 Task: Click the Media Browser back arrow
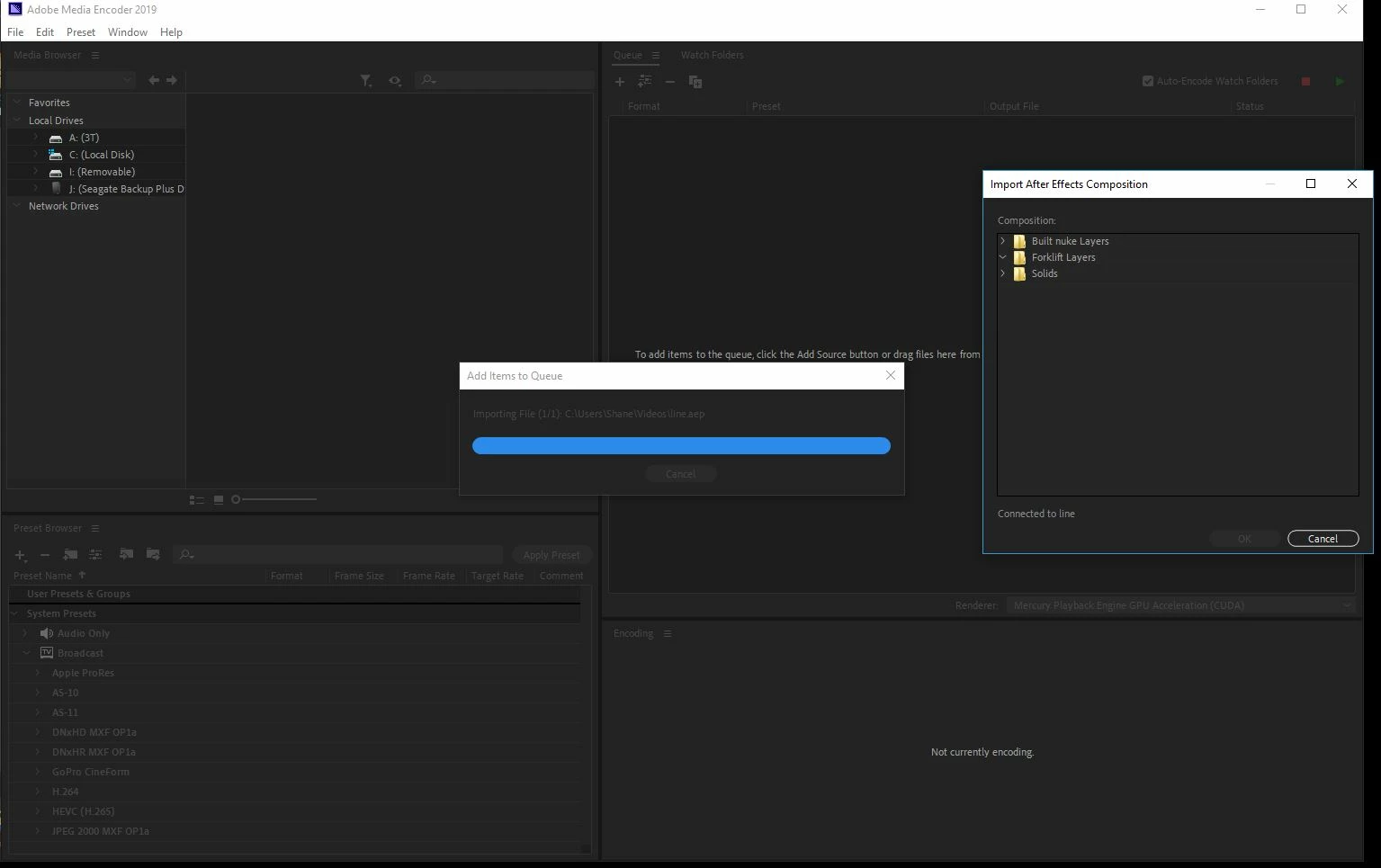(x=154, y=80)
